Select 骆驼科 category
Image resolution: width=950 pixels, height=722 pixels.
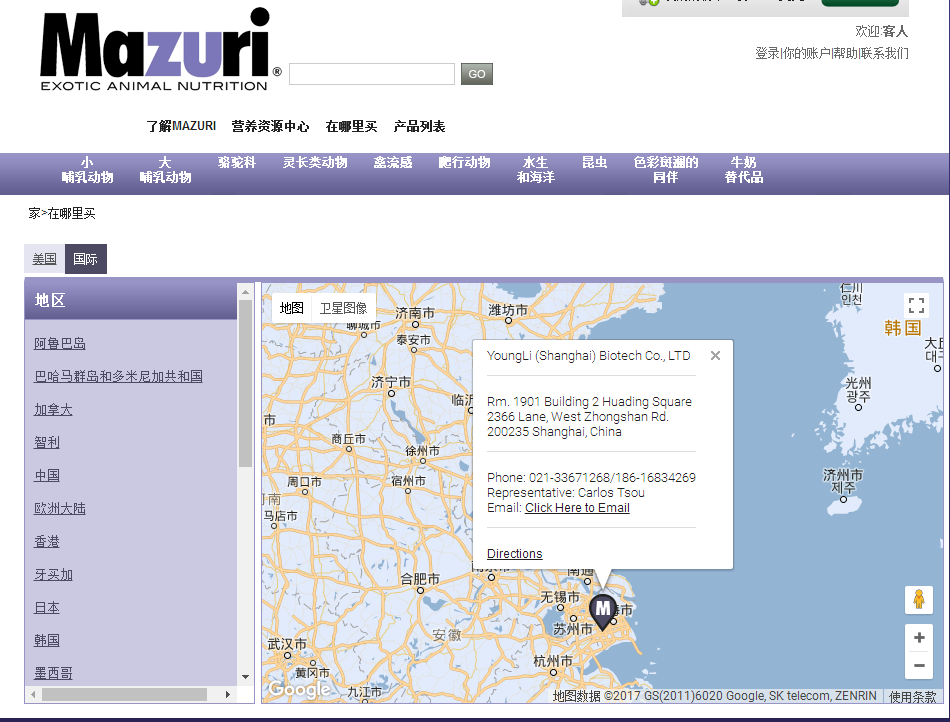pyautogui.click(x=237, y=162)
